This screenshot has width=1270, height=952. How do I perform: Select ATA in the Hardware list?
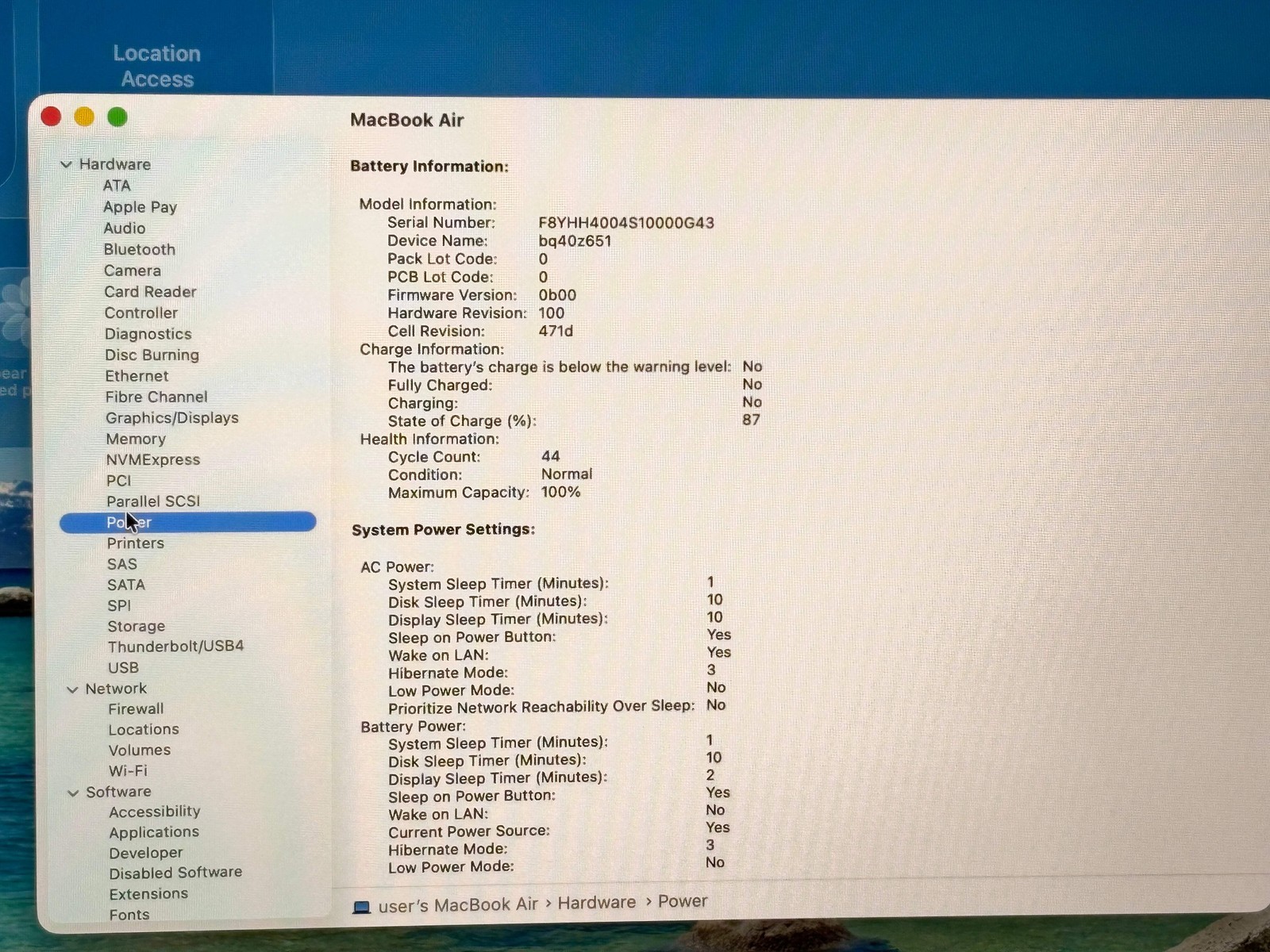pyautogui.click(x=117, y=186)
